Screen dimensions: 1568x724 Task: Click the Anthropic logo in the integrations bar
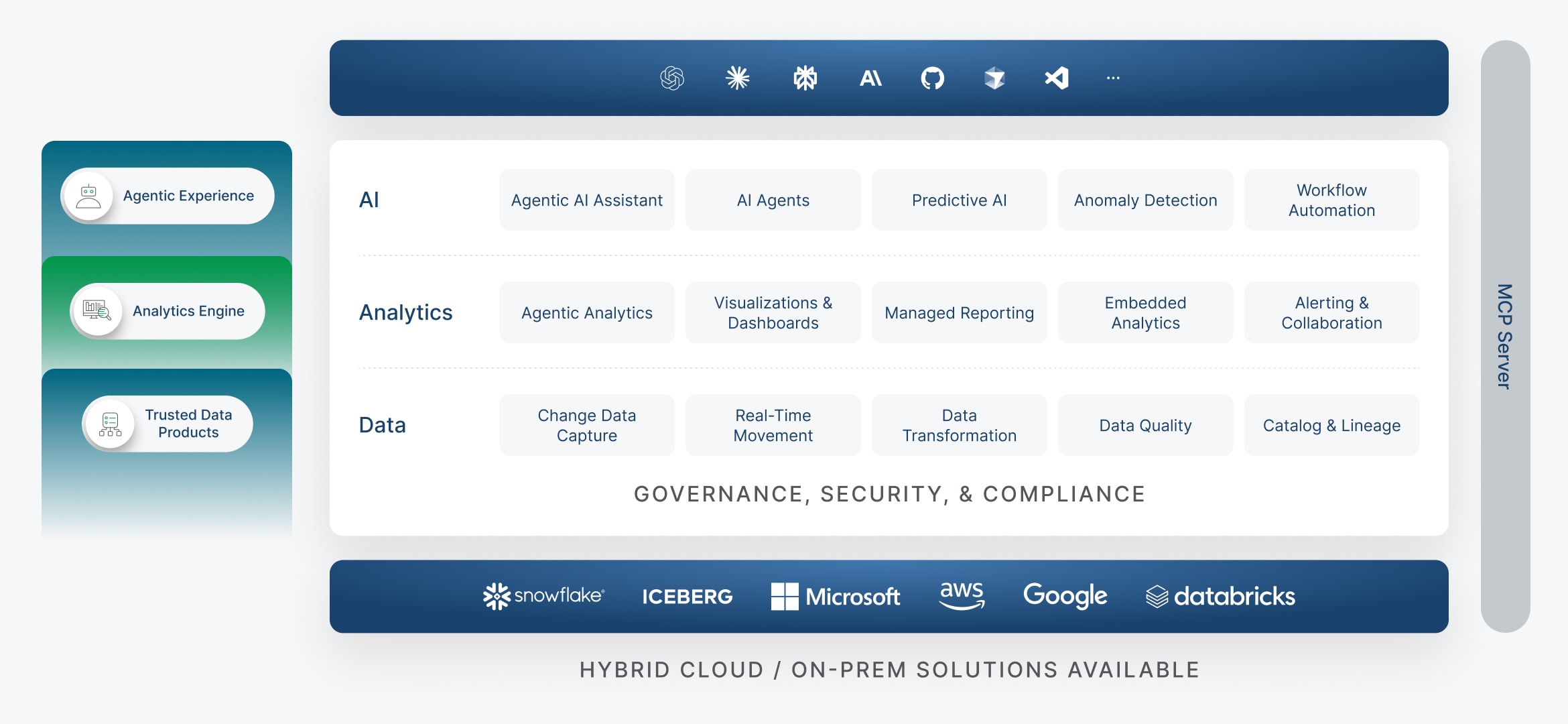[870, 78]
